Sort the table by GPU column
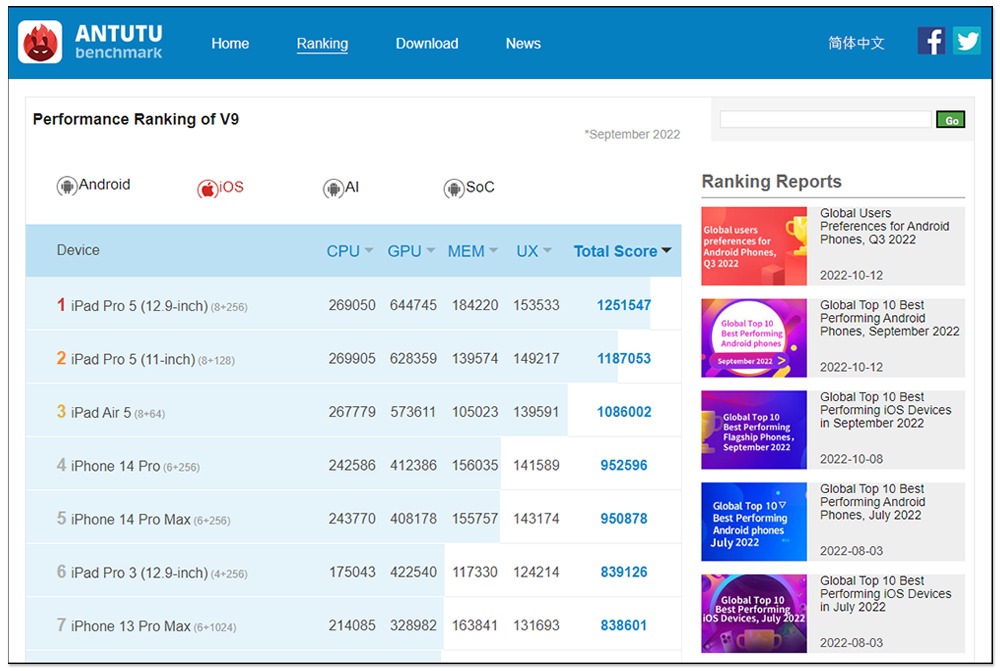The height and width of the screenshot is (671, 1000). (411, 251)
